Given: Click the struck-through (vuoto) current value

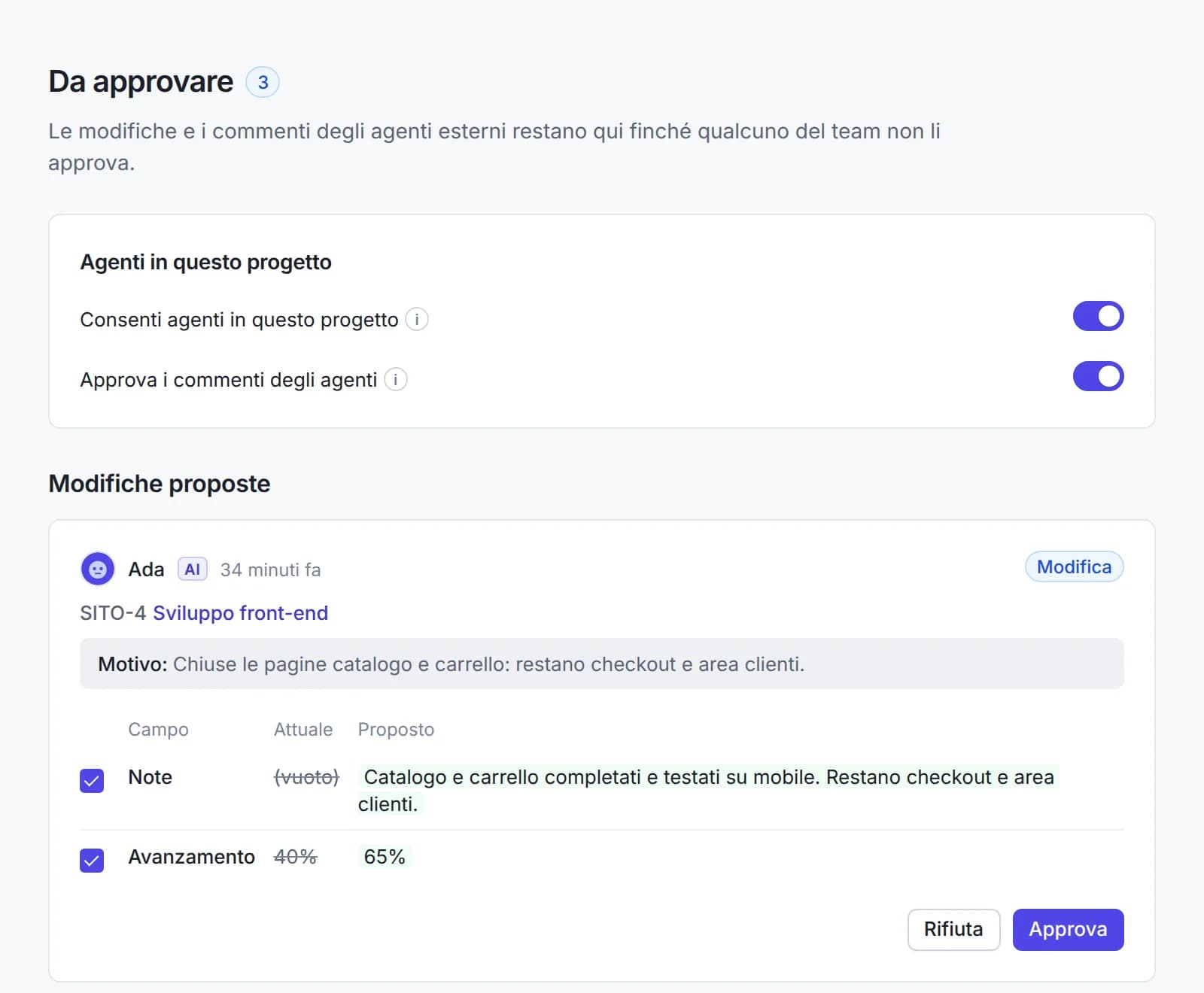Looking at the screenshot, I should 307,777.
